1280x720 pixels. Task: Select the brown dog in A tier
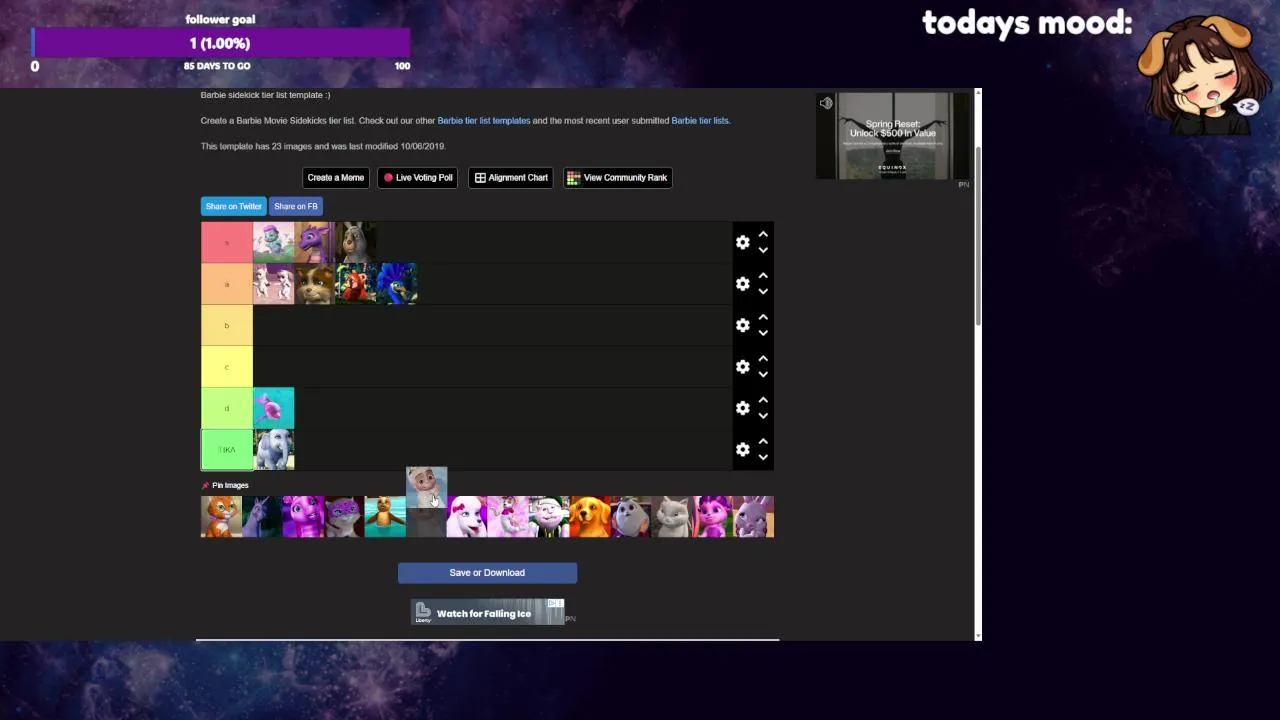[315, 284]
